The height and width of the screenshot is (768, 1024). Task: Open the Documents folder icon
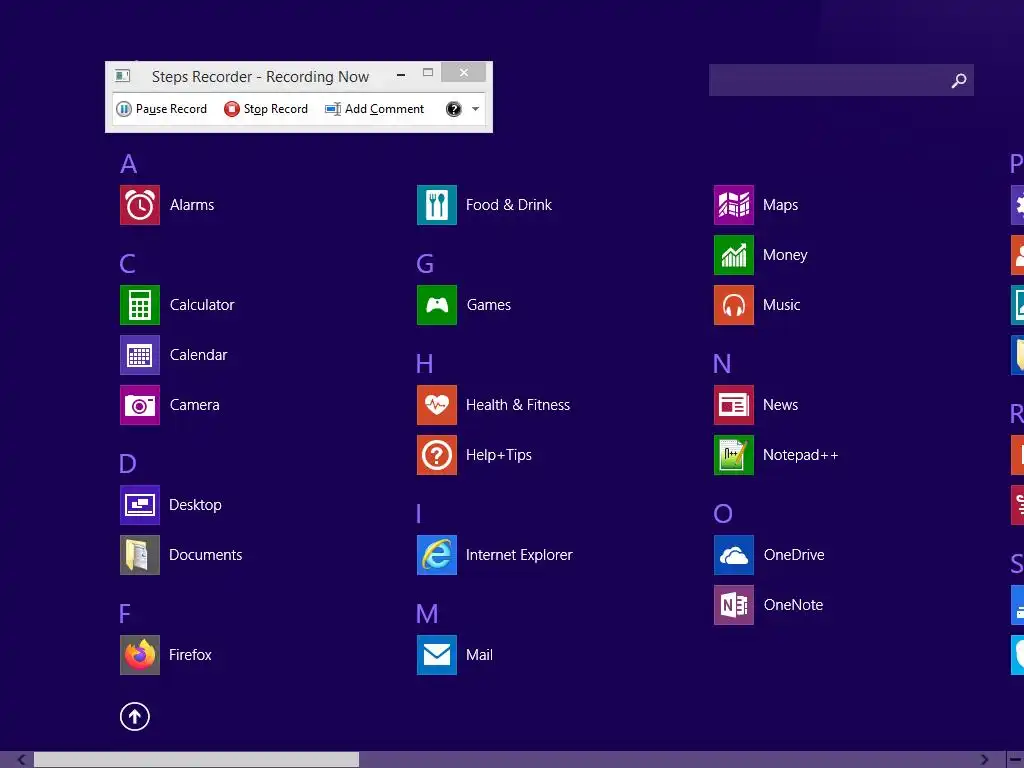(x=140, y=555)
